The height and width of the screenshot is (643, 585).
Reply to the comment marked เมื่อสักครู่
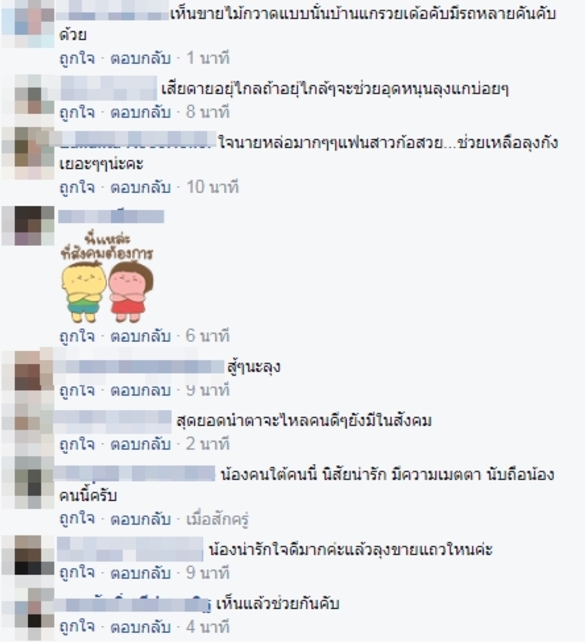pyautogui.click(x=141, y=519)
